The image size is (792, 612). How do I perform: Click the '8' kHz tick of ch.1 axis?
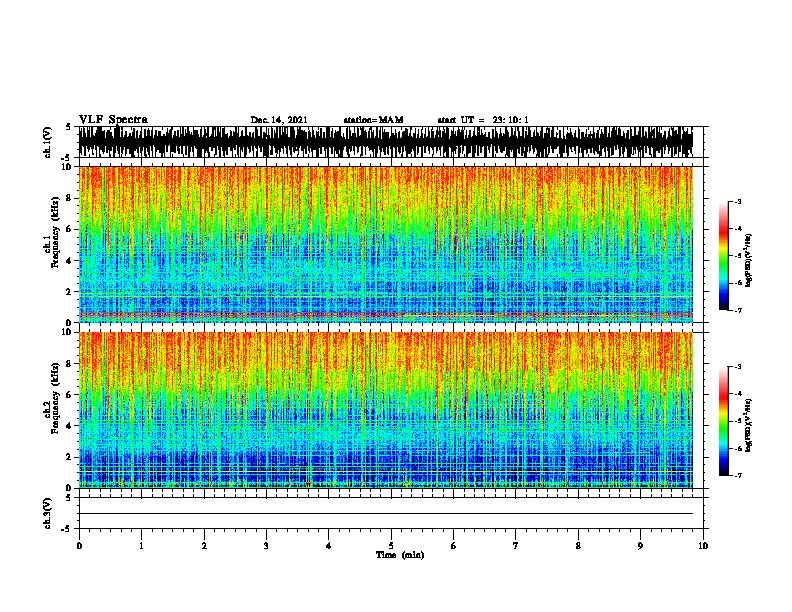(70, 198)
